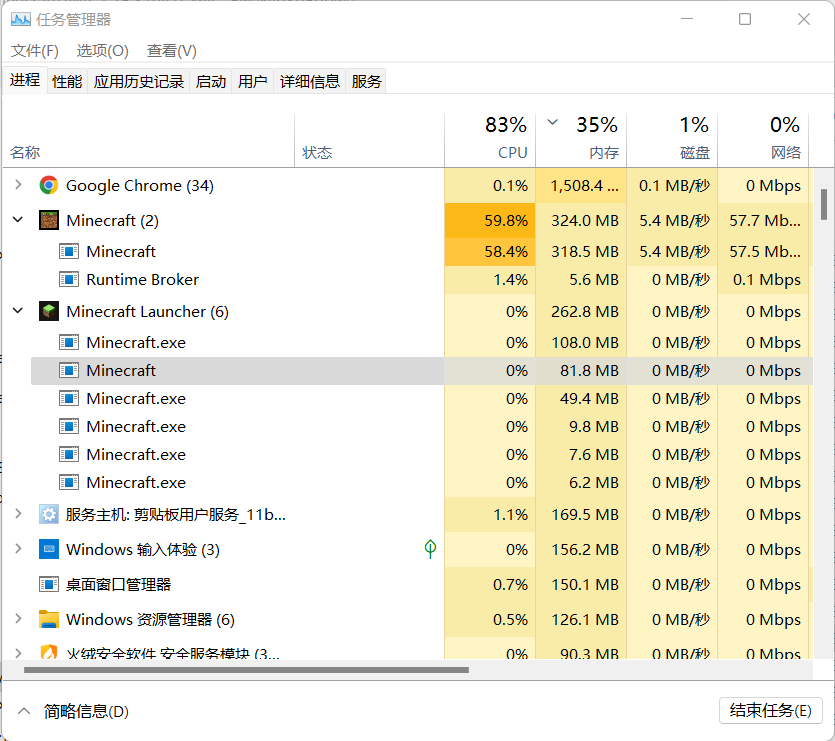
Task: Collapse the Minecraft (2) group
Action: [x=18, y=219]
